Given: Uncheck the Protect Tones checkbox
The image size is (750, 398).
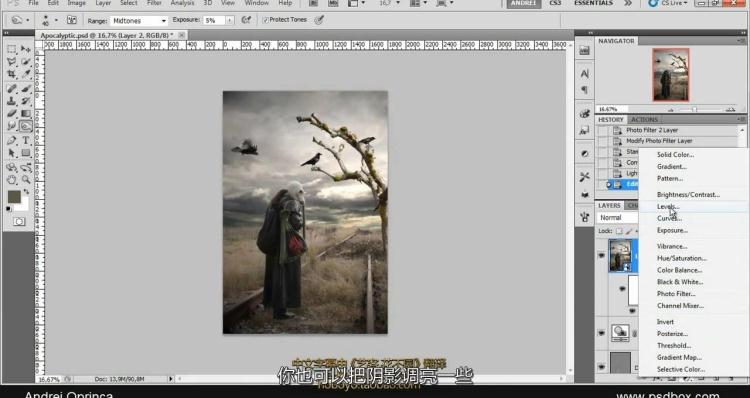Looking at the screenshot, I should point(265,20).
